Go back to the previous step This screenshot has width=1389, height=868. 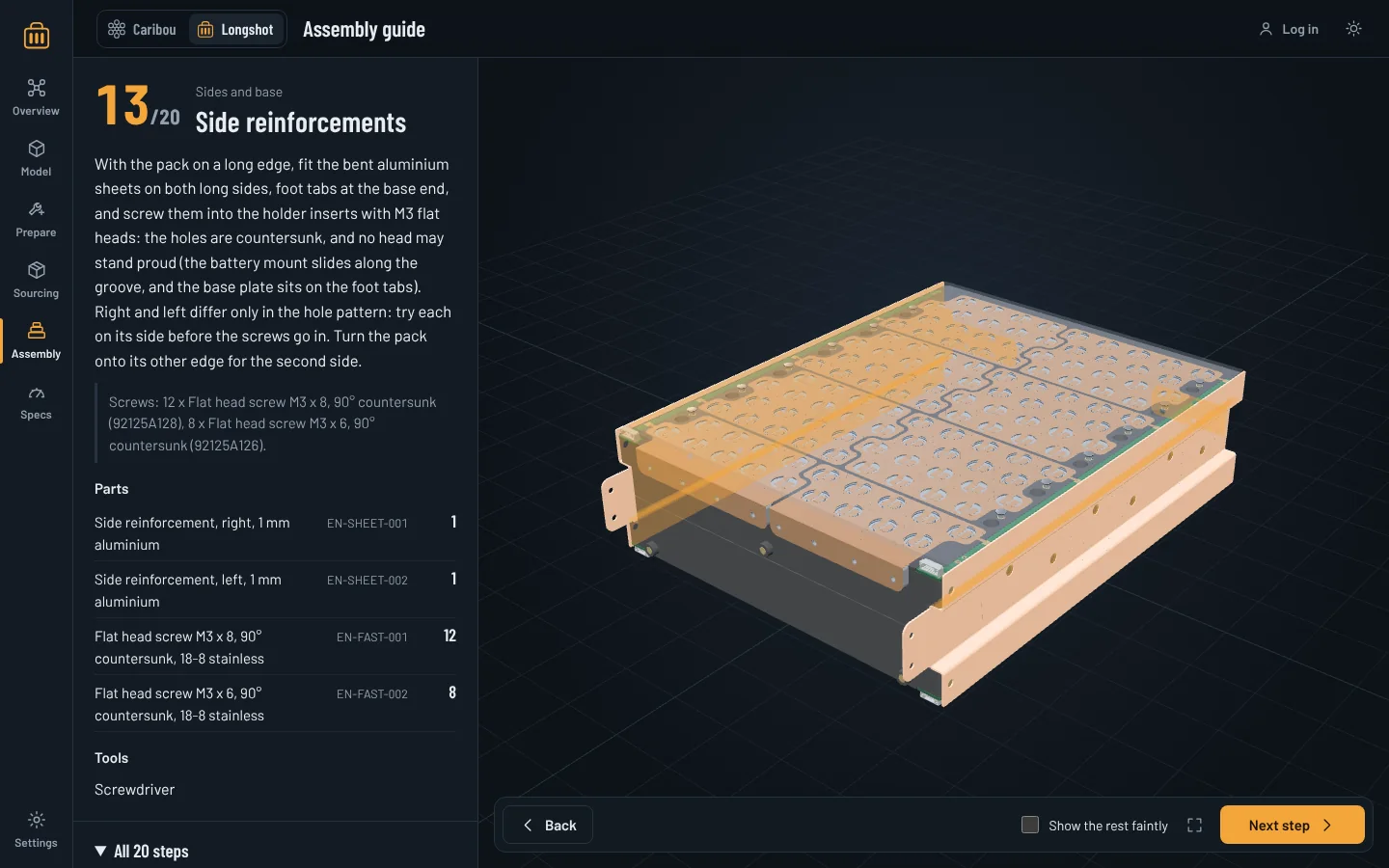(548, 825)
